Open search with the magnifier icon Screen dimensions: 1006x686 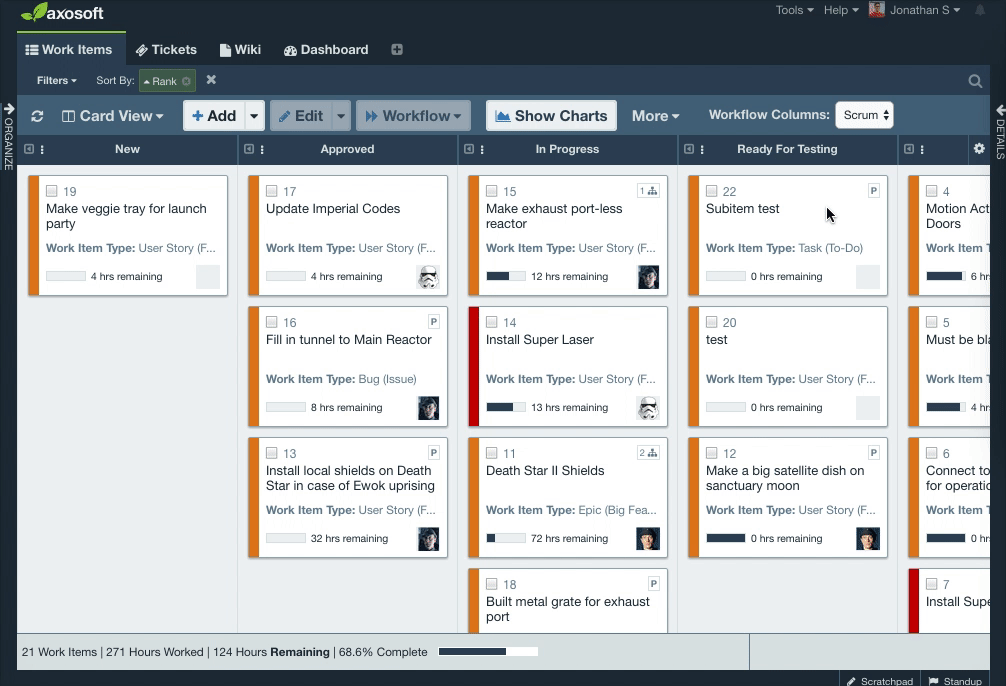point(975,81)
